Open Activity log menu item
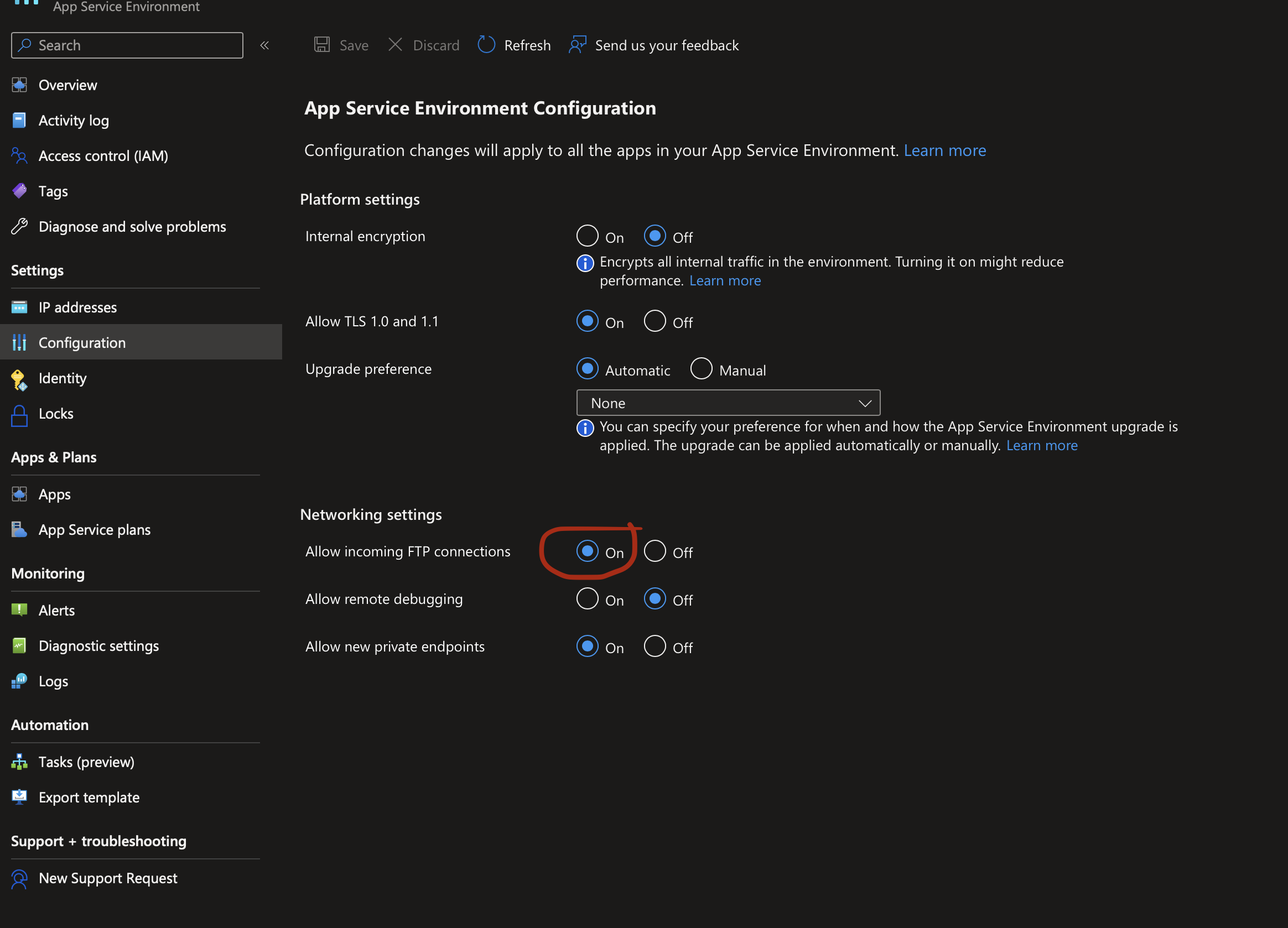This screenshot has height=928, width=1288. click(x=74, y=121)
